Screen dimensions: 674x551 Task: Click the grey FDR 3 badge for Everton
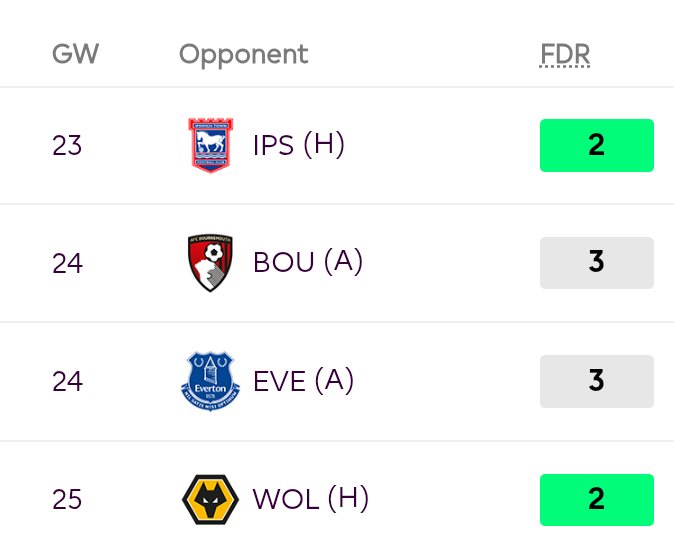pos(597,381)
